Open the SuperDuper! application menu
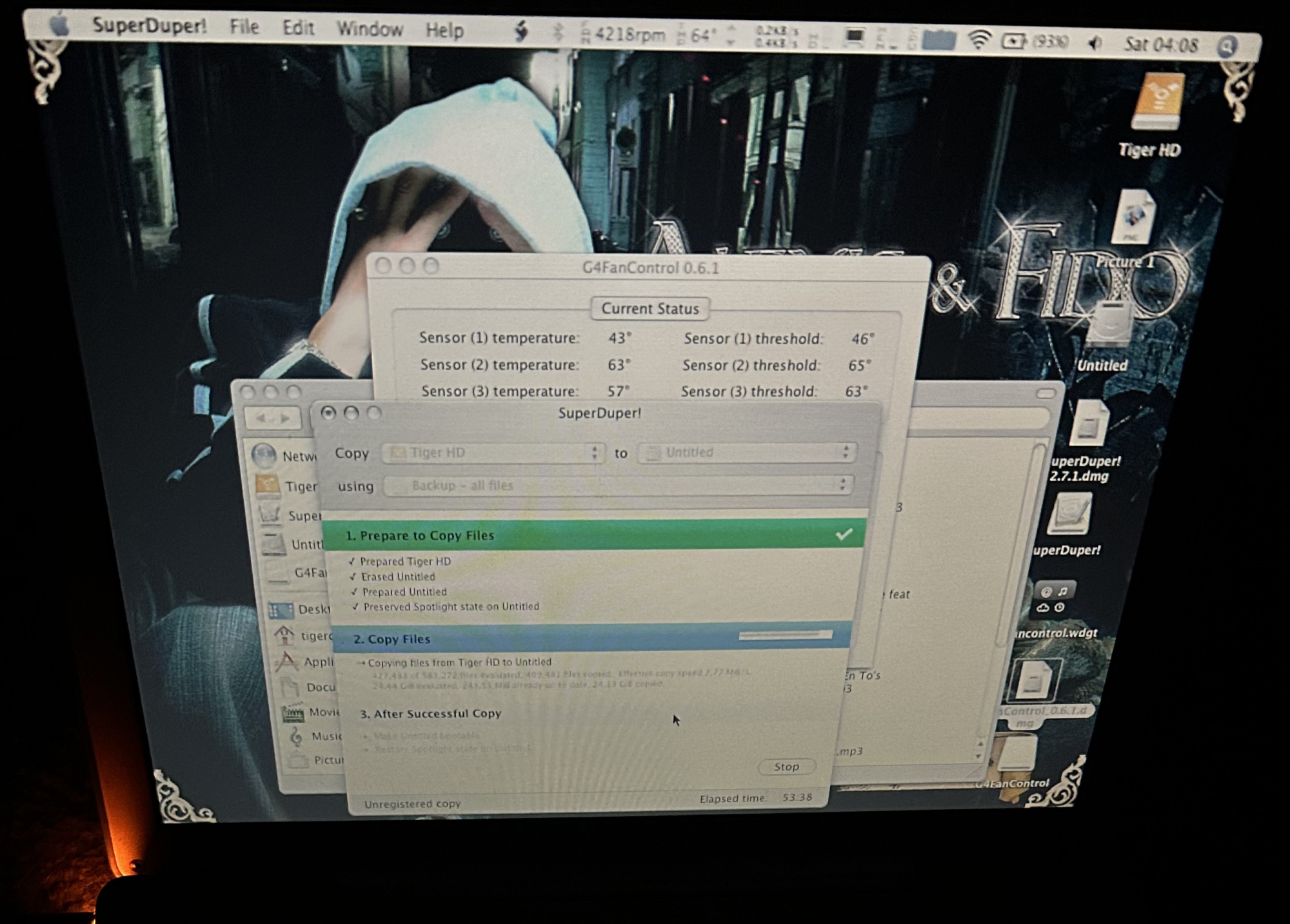1290x924 pixels. [x=149, y=26]
